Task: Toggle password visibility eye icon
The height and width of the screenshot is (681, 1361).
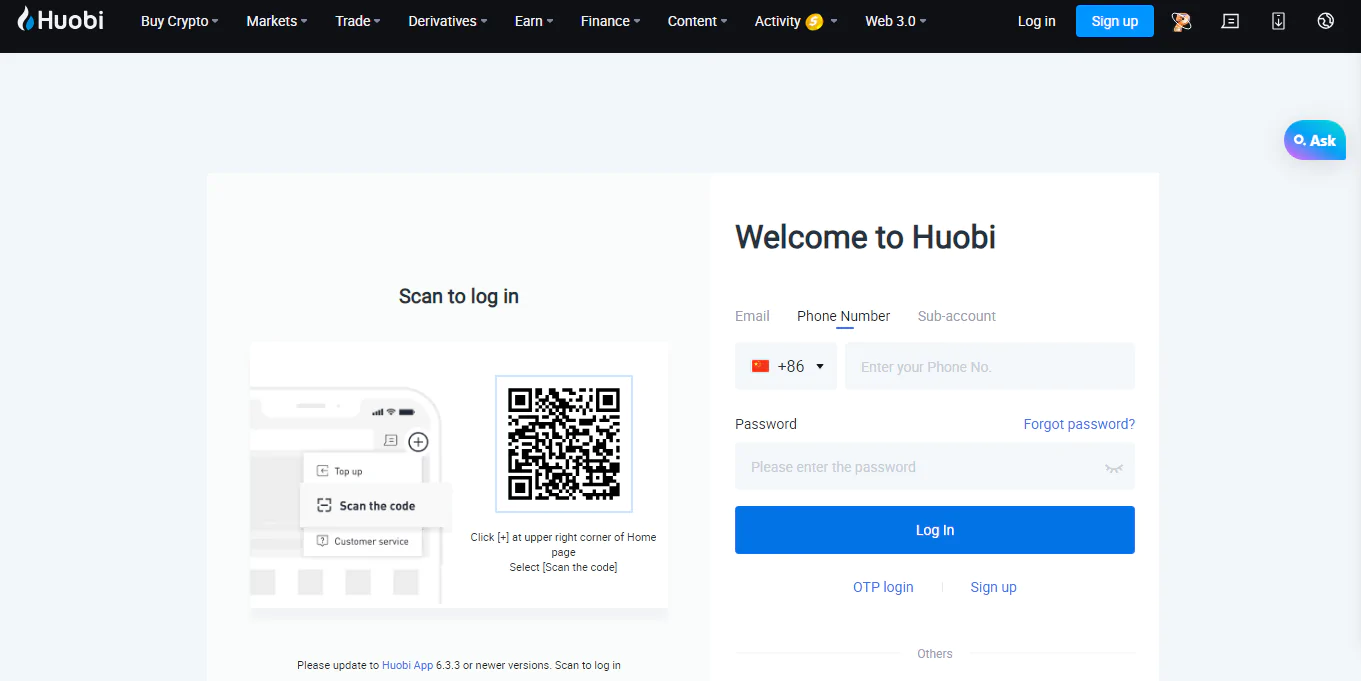Action: [x=1114, y=468]
